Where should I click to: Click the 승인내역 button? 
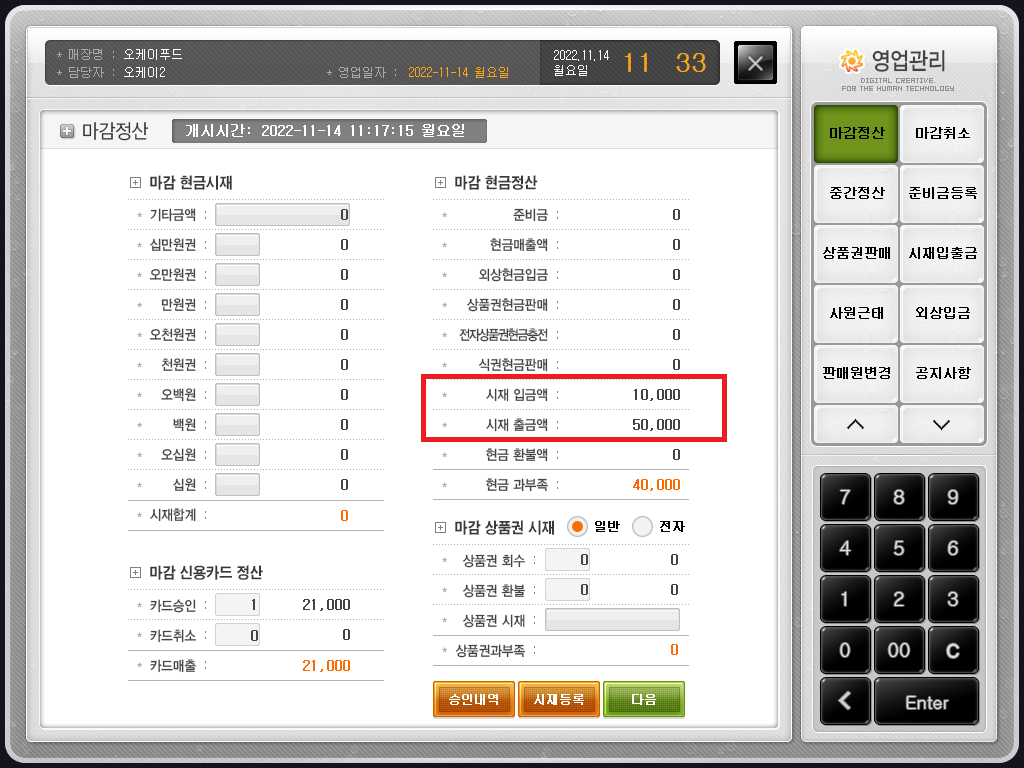tap(473, 699)
